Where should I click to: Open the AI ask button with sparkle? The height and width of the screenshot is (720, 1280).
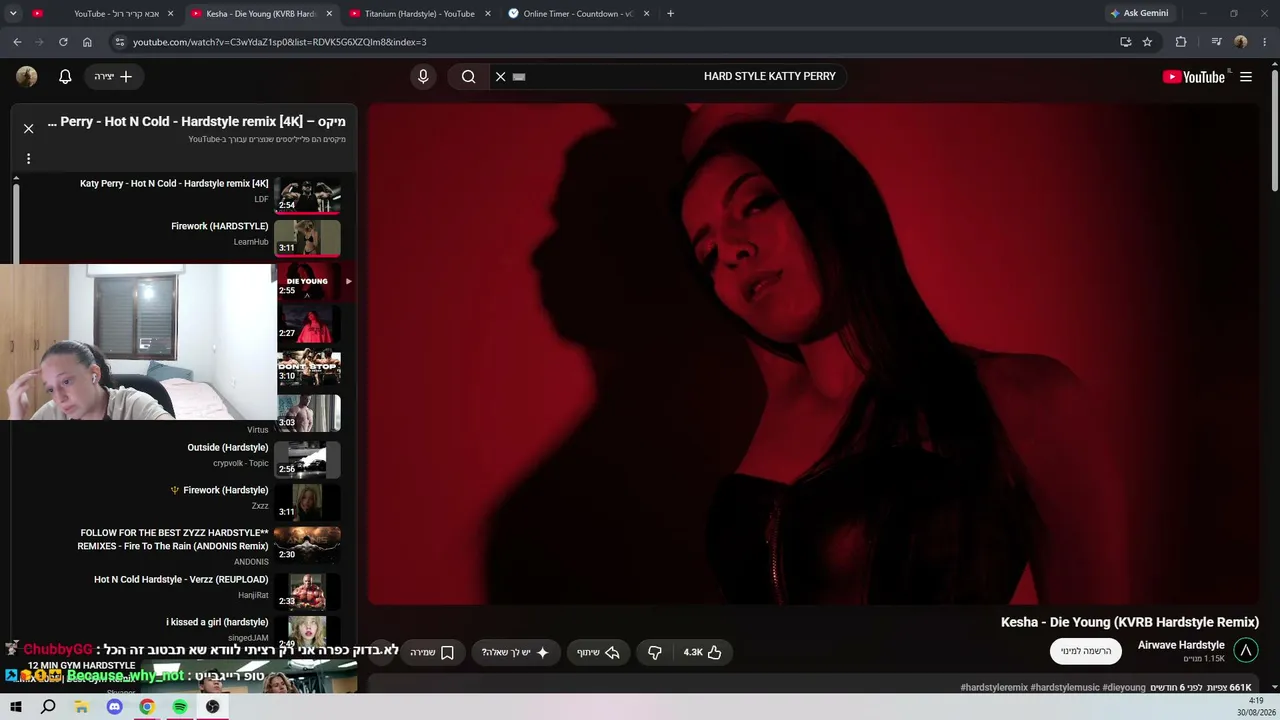515,652
